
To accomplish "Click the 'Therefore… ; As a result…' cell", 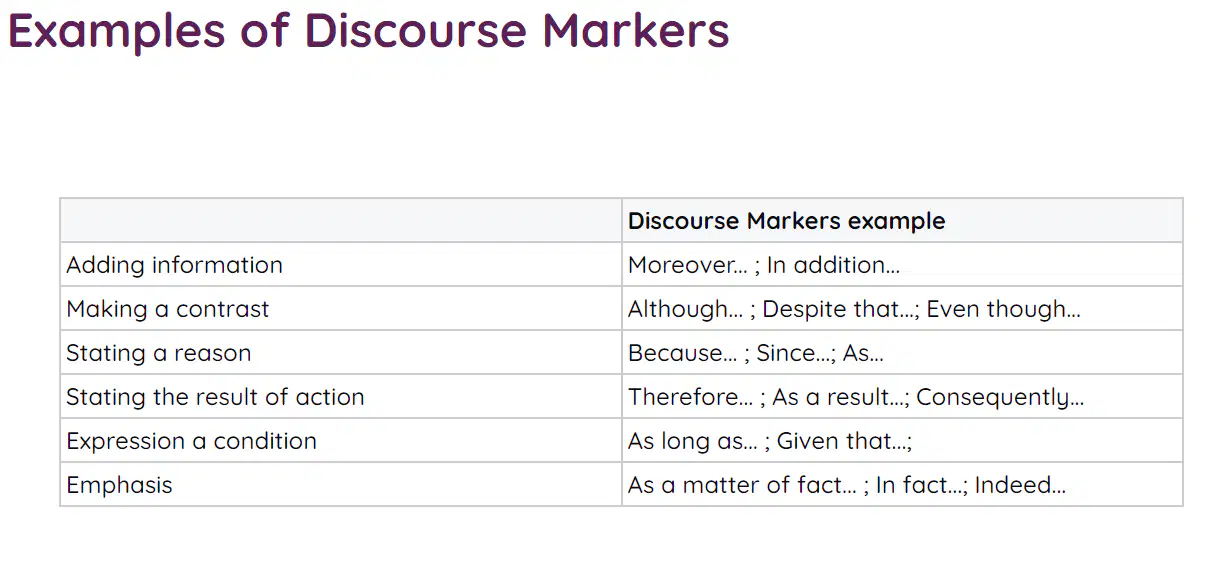I will click(902, 396).
